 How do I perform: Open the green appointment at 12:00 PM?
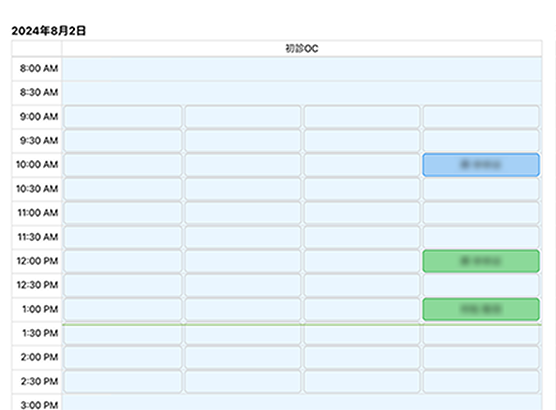[481, 261]
